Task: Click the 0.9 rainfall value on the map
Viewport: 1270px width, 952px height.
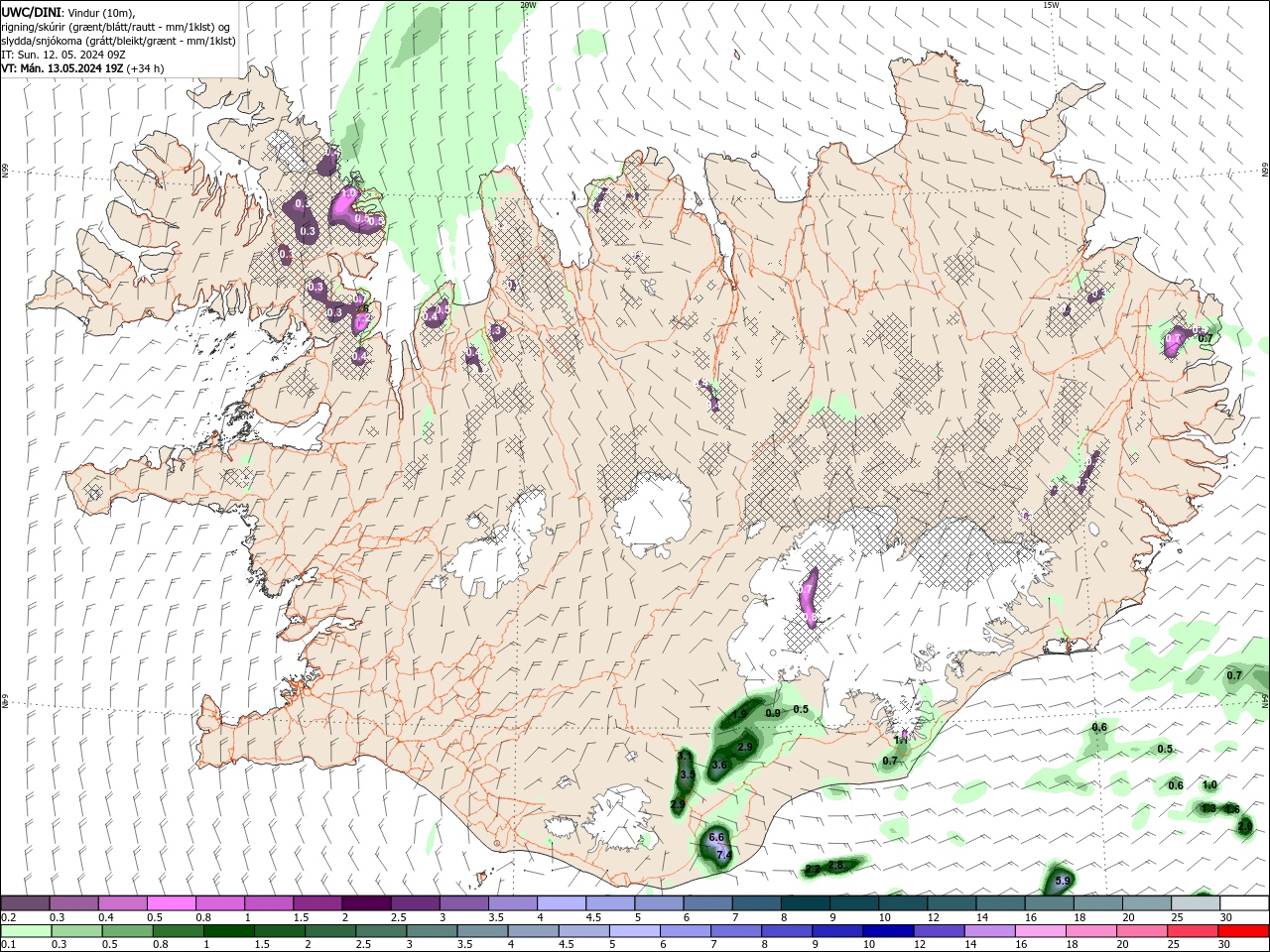Action: pos(773,713)
